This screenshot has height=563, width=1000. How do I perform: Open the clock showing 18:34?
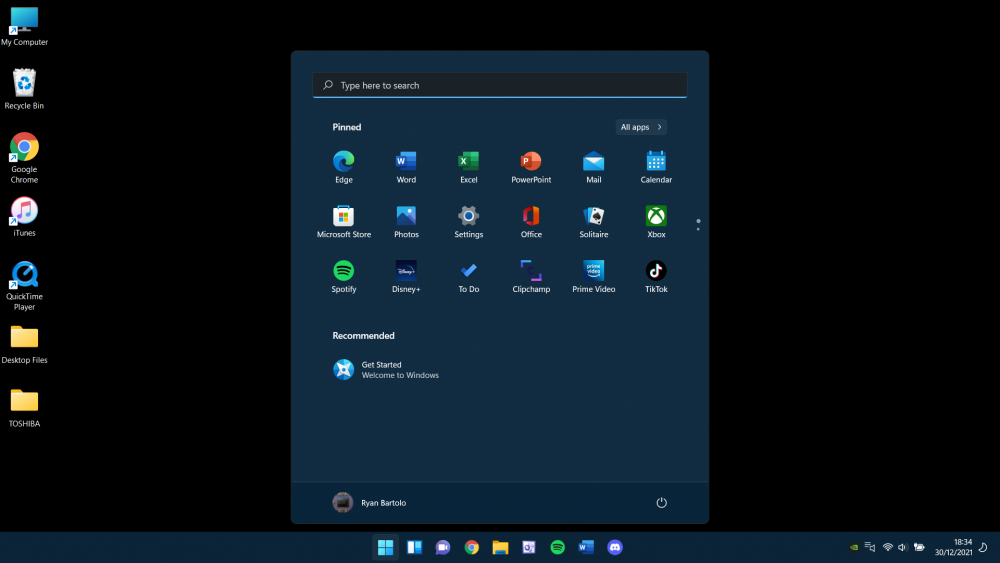(x=953, y=547)
